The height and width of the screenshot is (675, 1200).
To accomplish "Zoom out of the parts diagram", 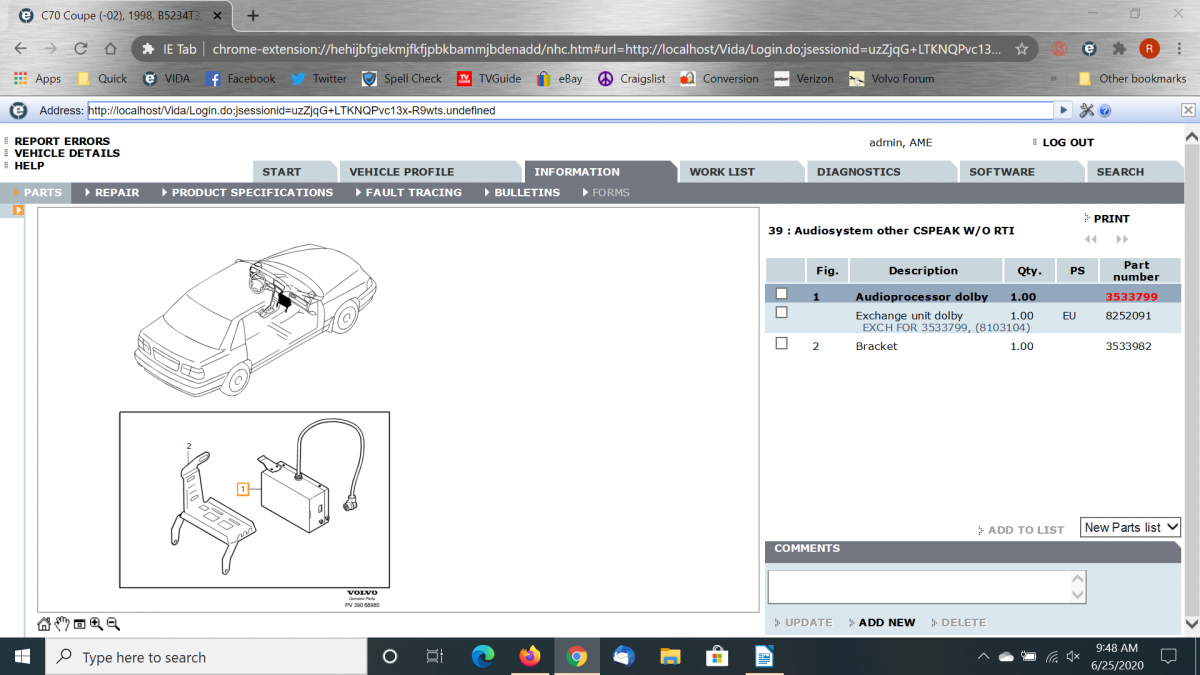I will coord(113,624).
